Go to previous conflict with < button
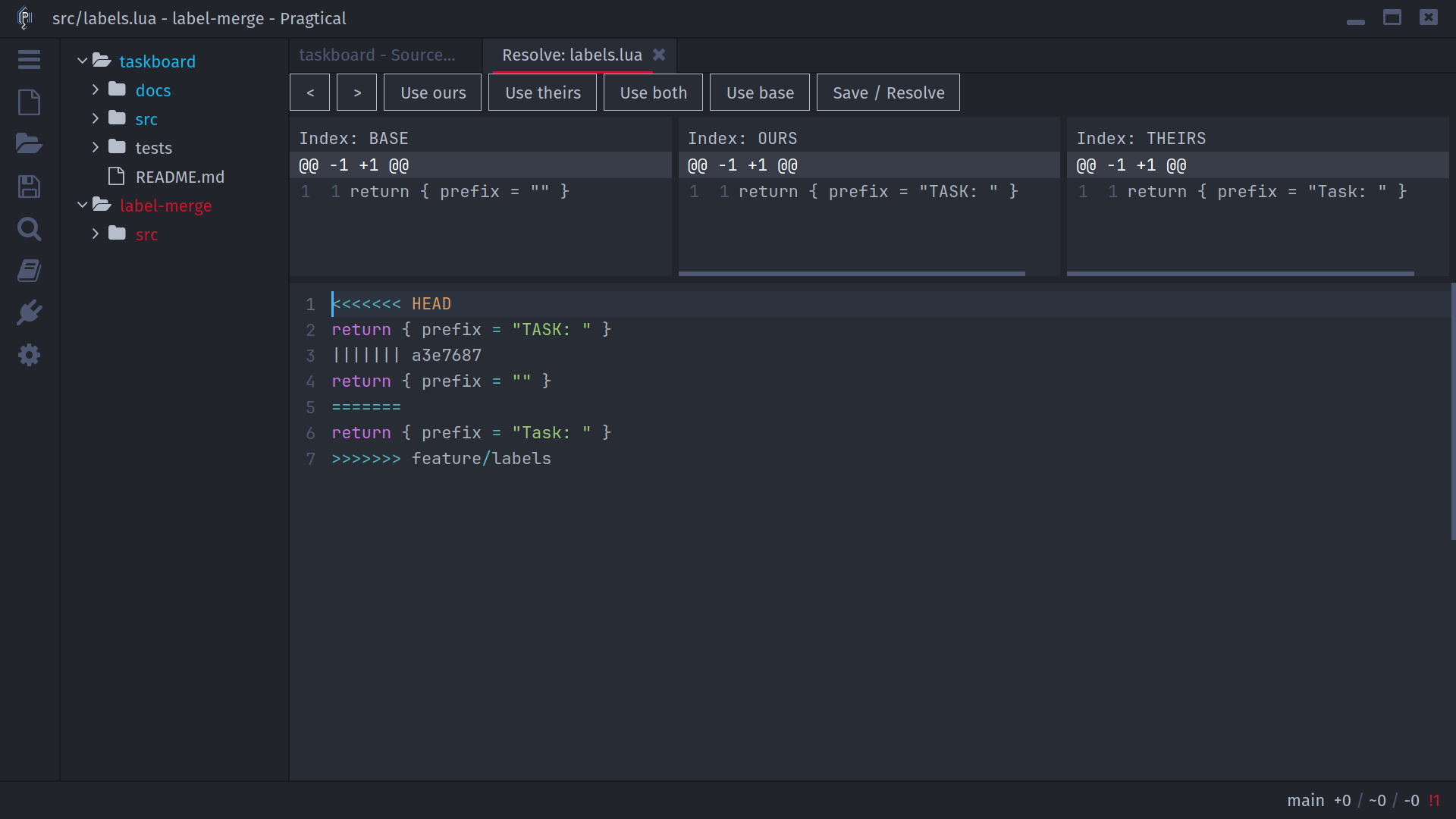The height and width of the screenshot is (819, 1456). 309,93
